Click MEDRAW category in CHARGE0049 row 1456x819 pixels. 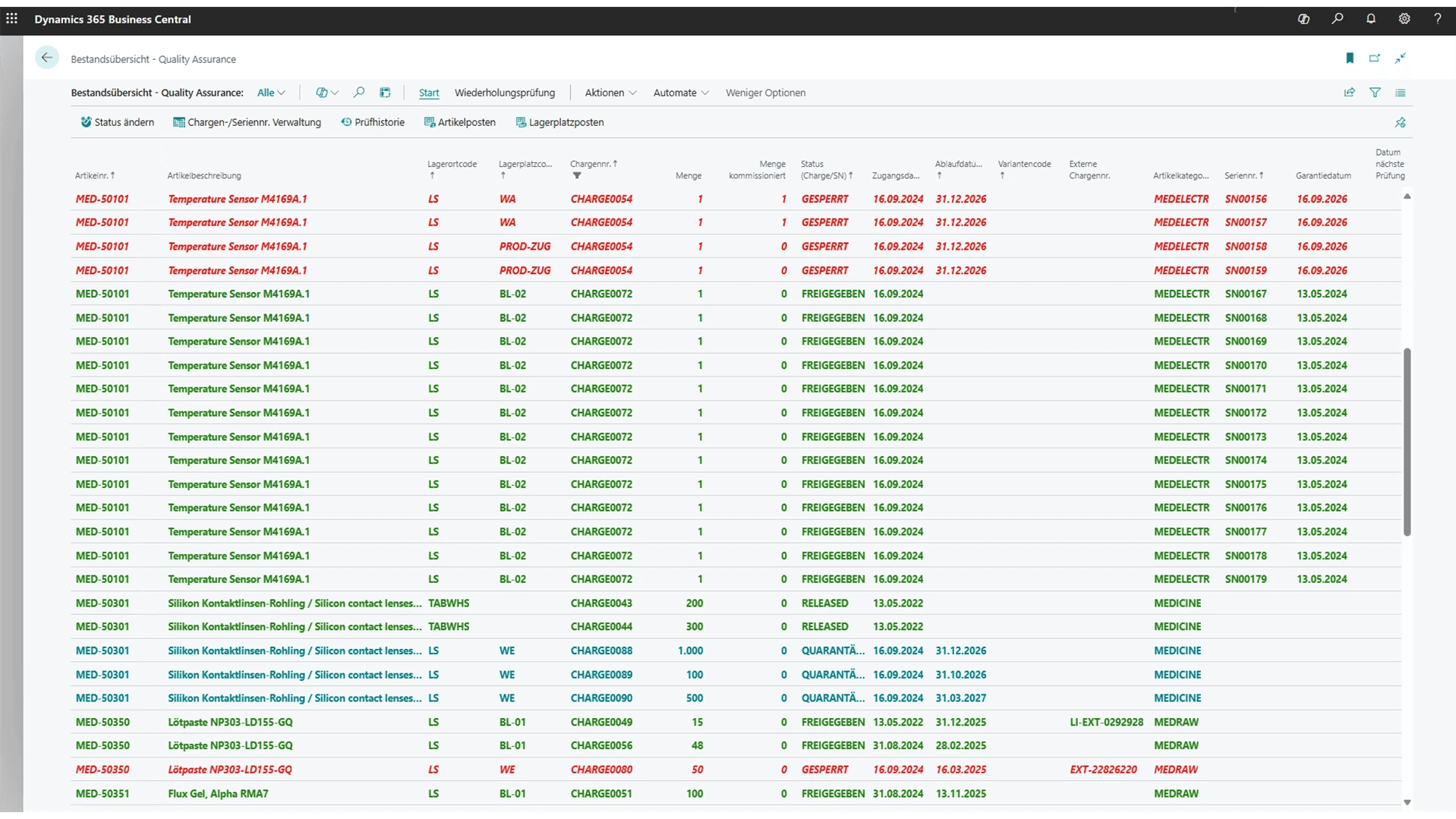pyautogui.click(x=1176, y=723)
